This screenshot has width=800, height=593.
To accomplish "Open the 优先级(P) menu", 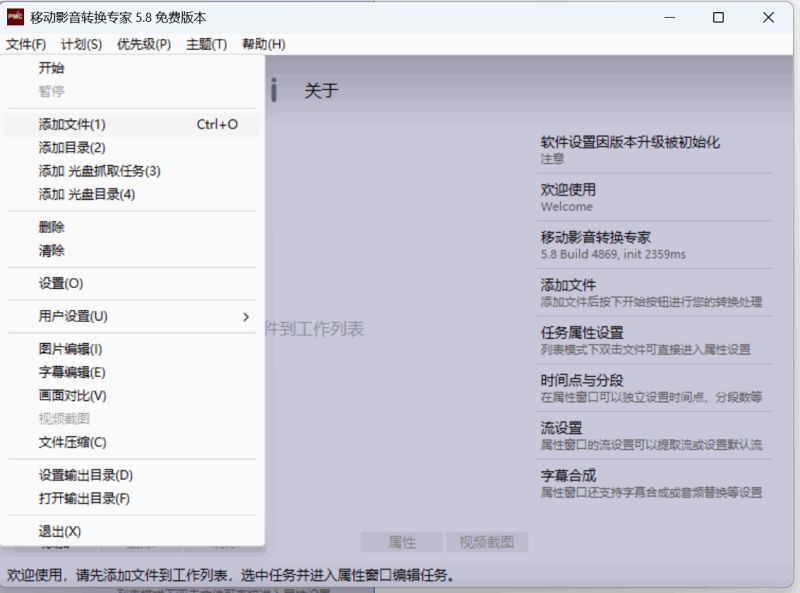I will [x=144, y=44].
